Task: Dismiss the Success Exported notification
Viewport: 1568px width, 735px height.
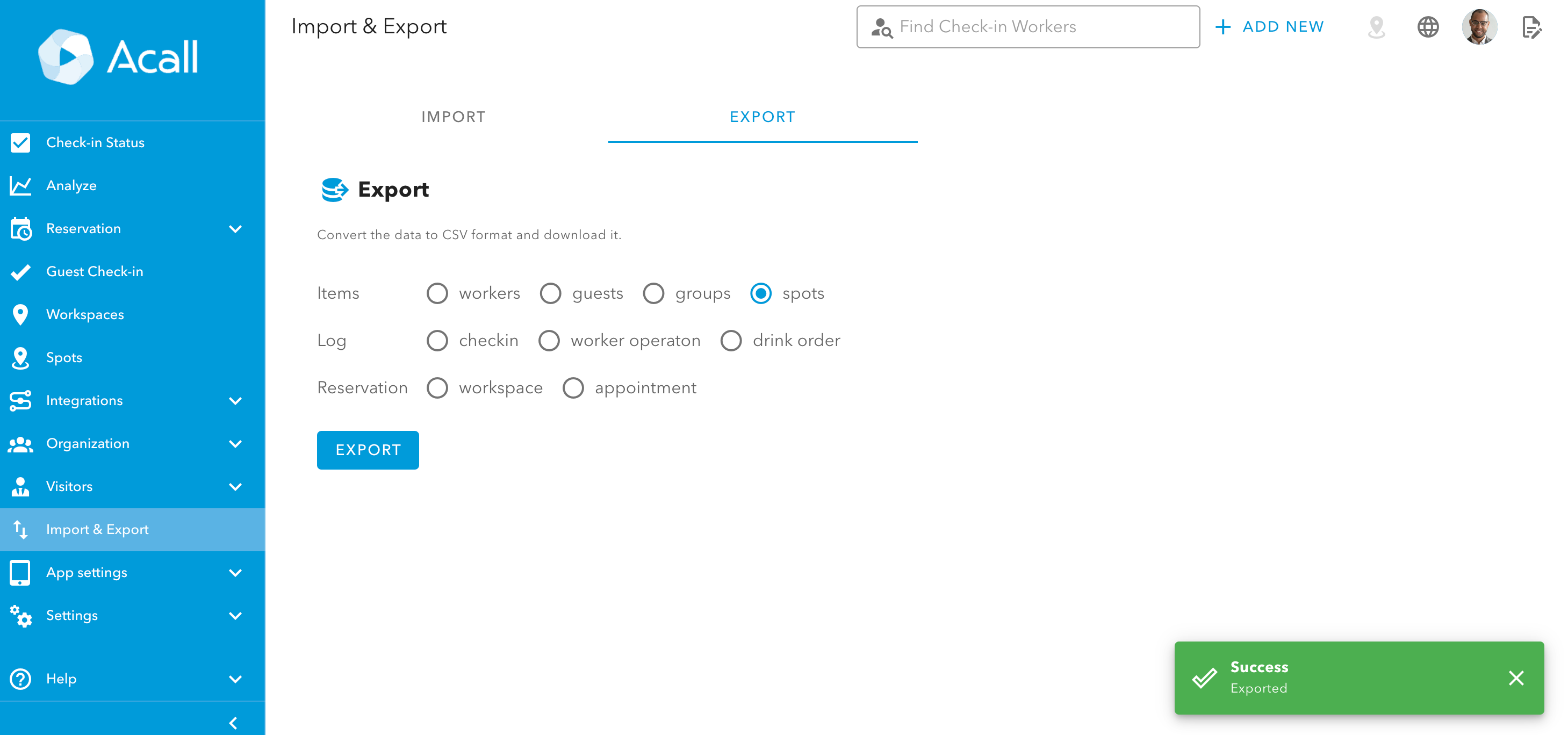Action: [x=1516, y=678]
